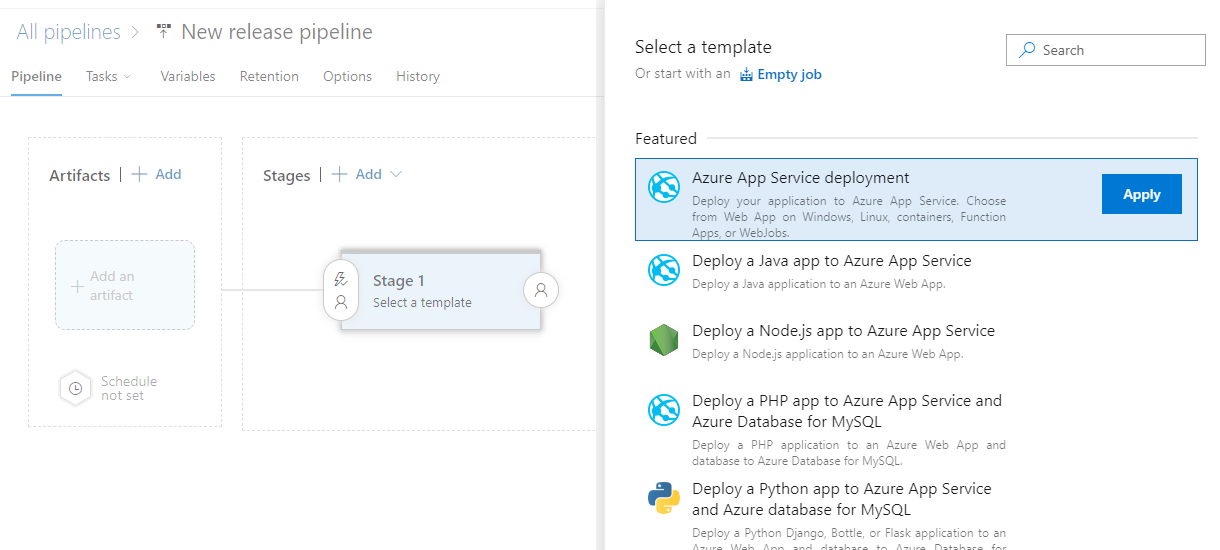Click the Select a template heading

click(703, 47)
